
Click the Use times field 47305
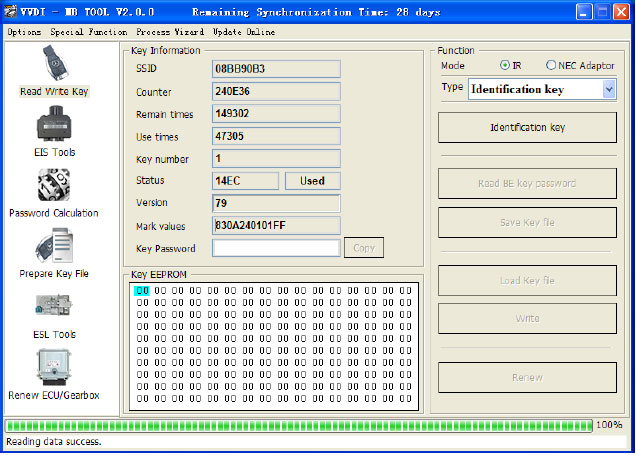click(x=276, y=136)
